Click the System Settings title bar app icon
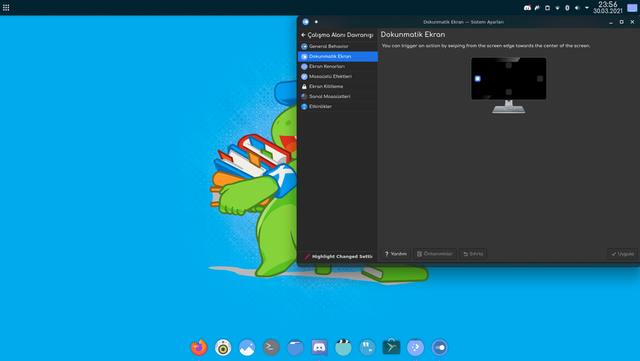 (305, 22)
